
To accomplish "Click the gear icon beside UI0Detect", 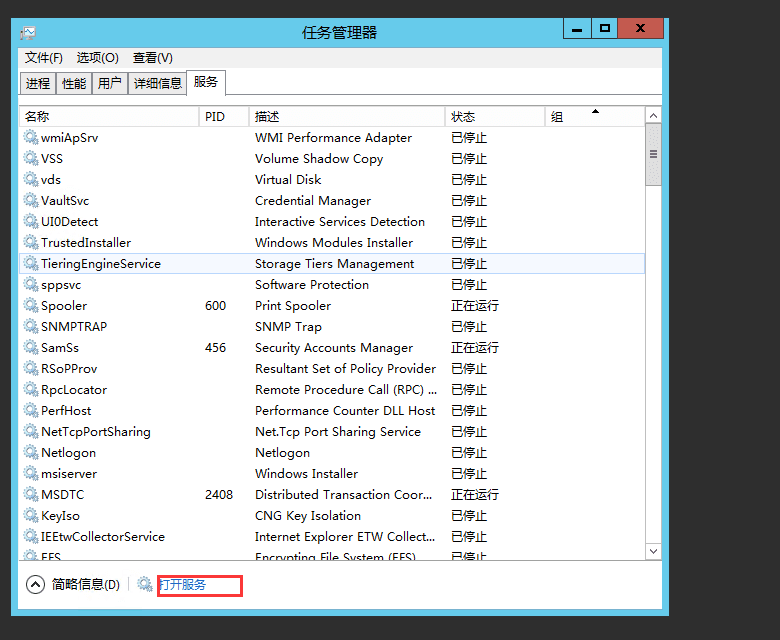I will coord(31,221).
